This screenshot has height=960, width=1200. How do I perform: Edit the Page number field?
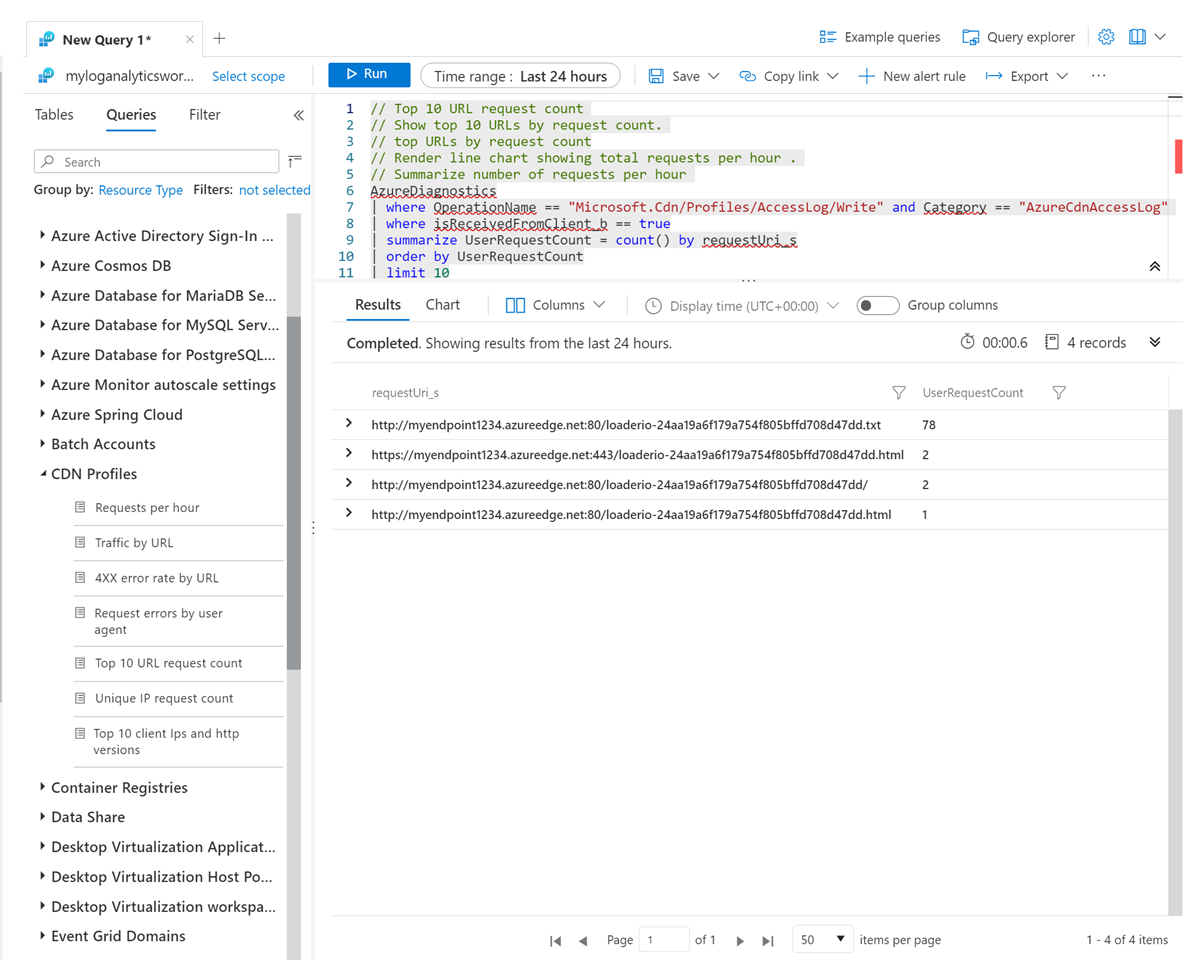(x=664, y=940)
